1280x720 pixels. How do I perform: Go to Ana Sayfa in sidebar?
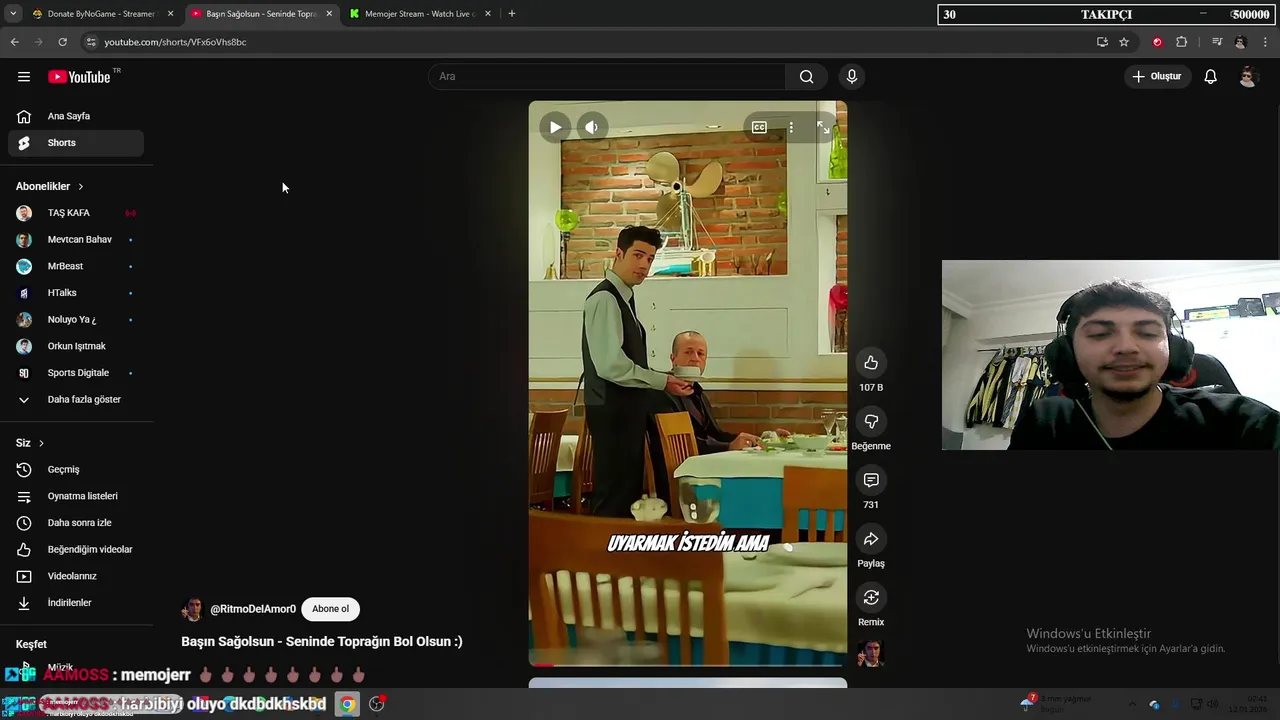pos(76,116)
